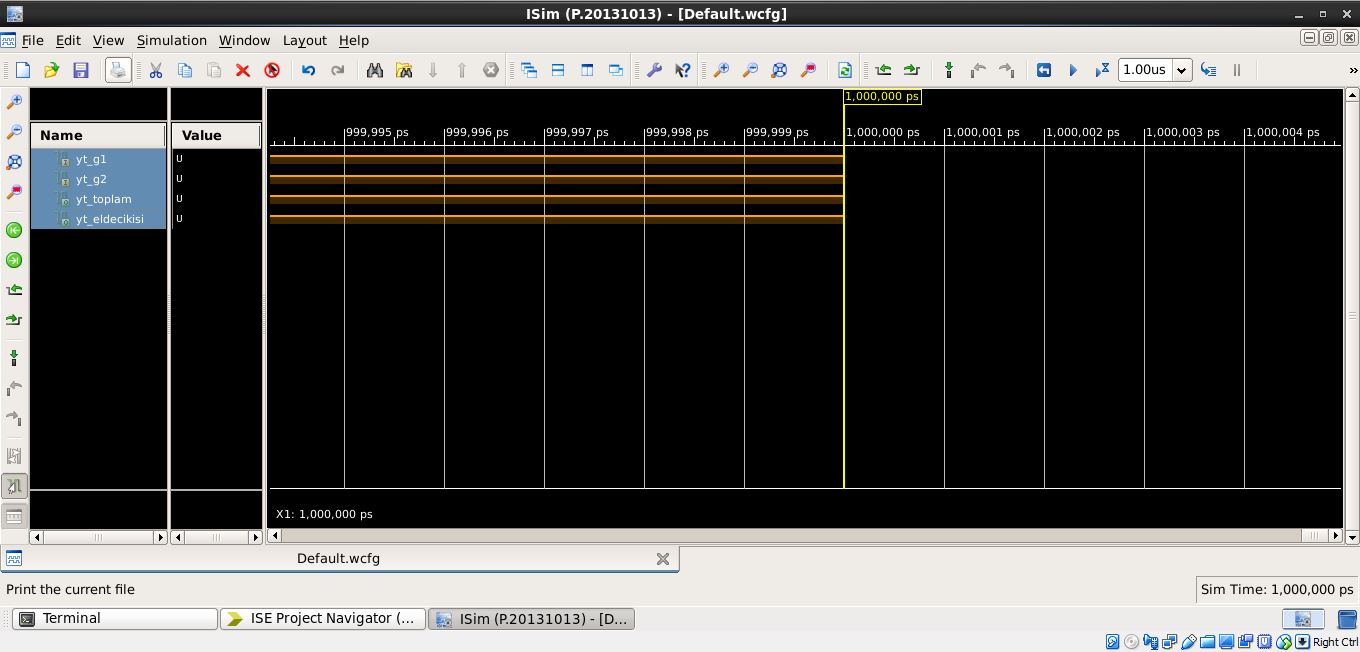The image size is (1360, 652).
Task: Click the green Go to Time 0 icon
Action: click(x=14, y=230)
